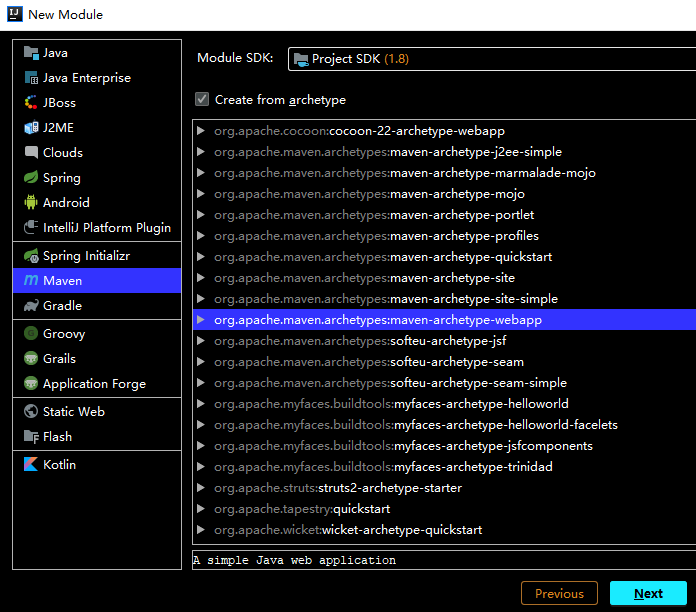Select softeu-archetype-seam-simple archetype

444,383
